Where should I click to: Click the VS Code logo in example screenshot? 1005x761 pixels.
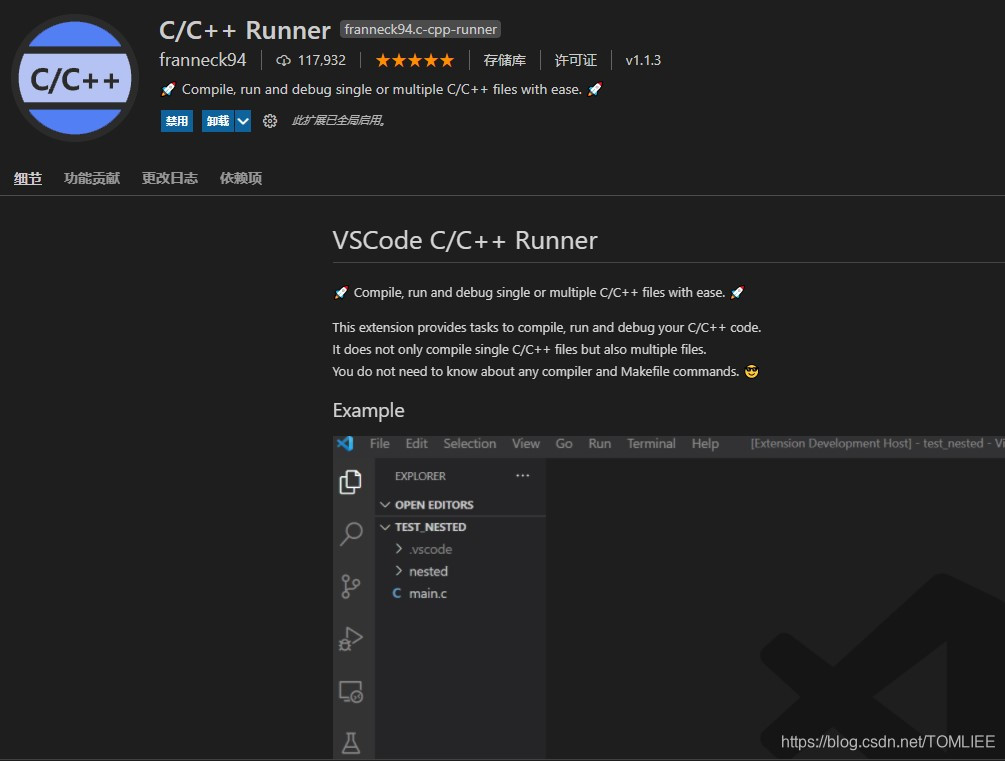click(345, 443)
